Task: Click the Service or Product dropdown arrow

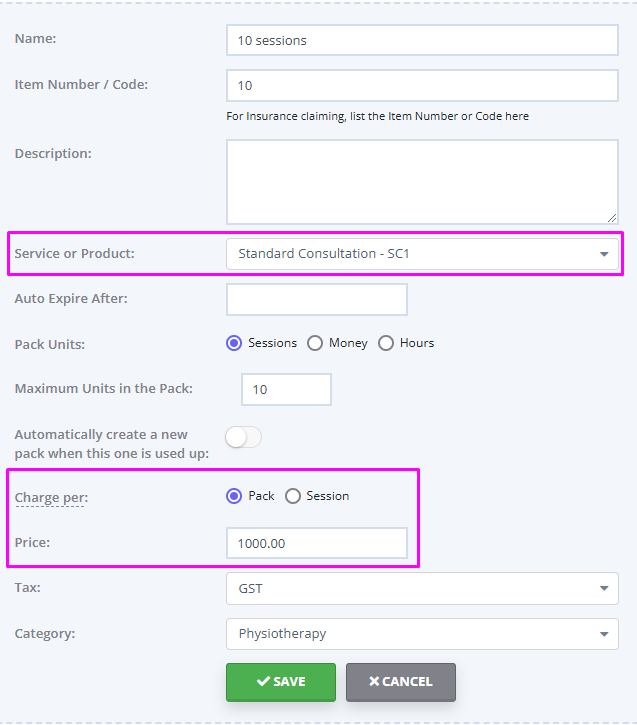Action: (x=604, y=254)
